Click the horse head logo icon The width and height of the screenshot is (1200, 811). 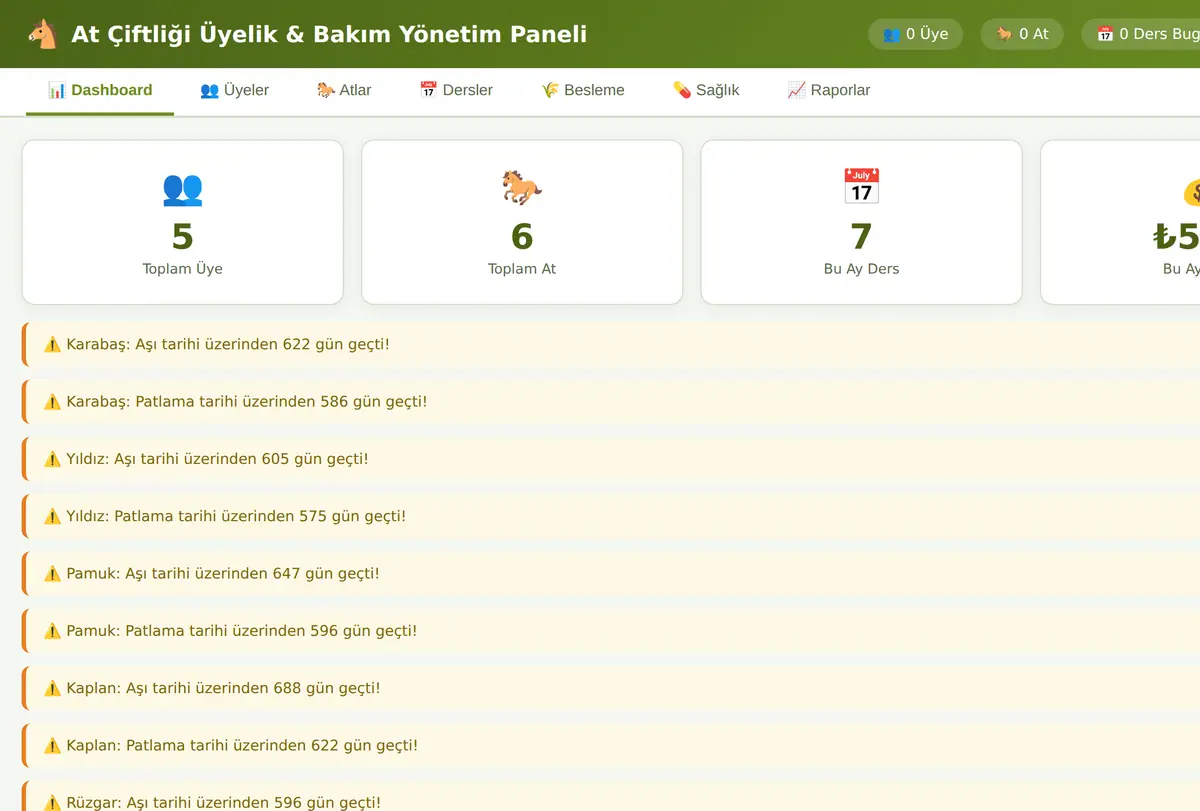(43, 34)
